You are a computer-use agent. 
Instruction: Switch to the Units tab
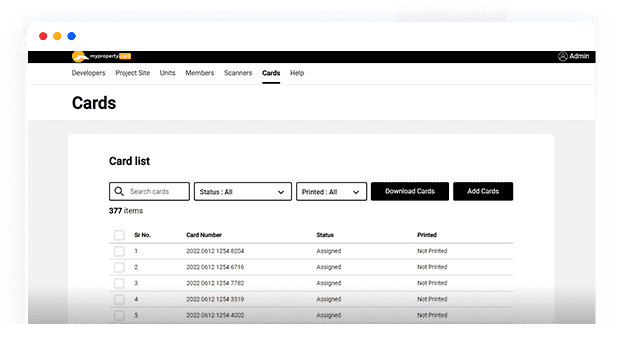tap(168, 73)
